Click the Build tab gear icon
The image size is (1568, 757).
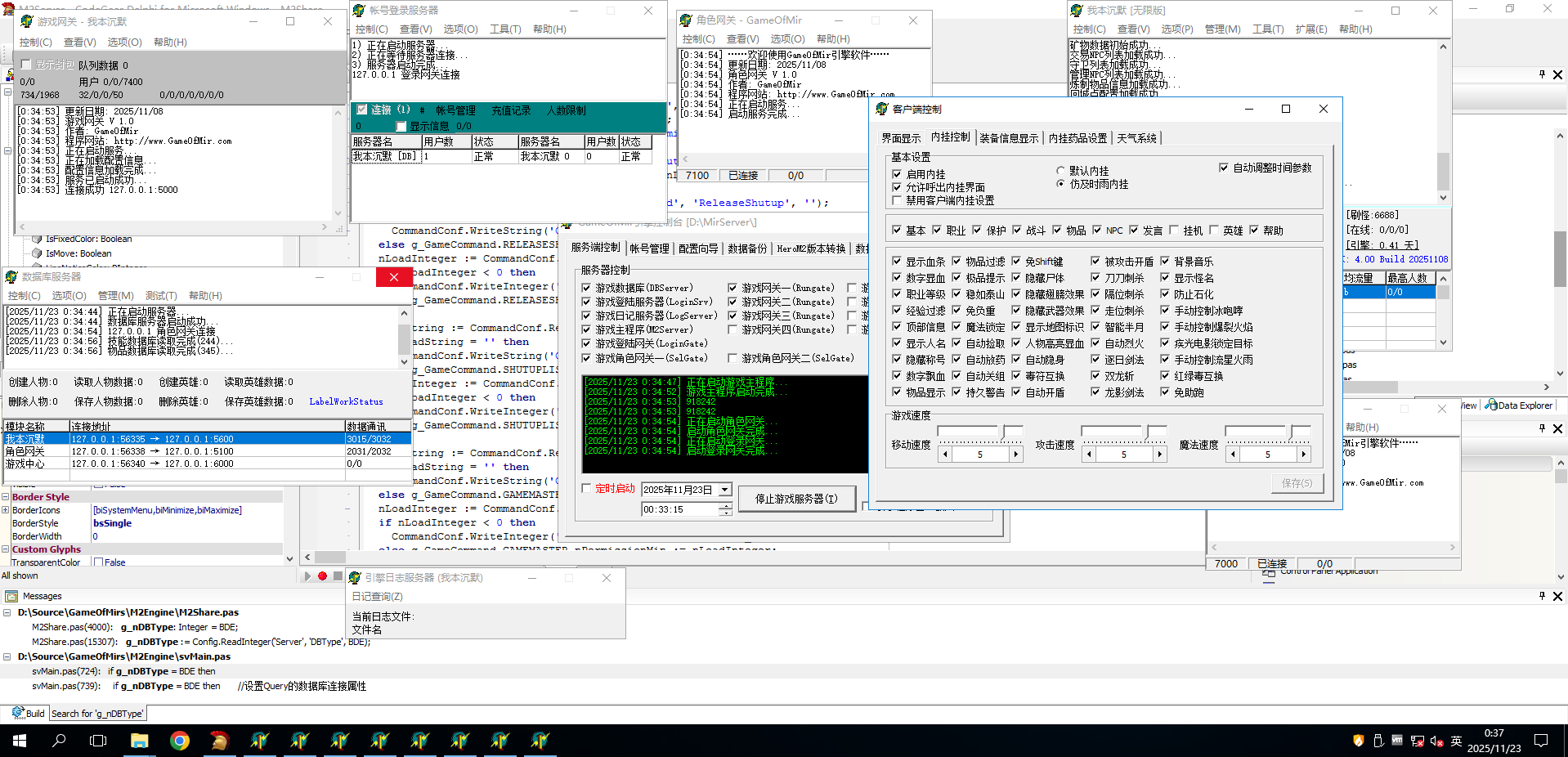(x=18, y=713)
